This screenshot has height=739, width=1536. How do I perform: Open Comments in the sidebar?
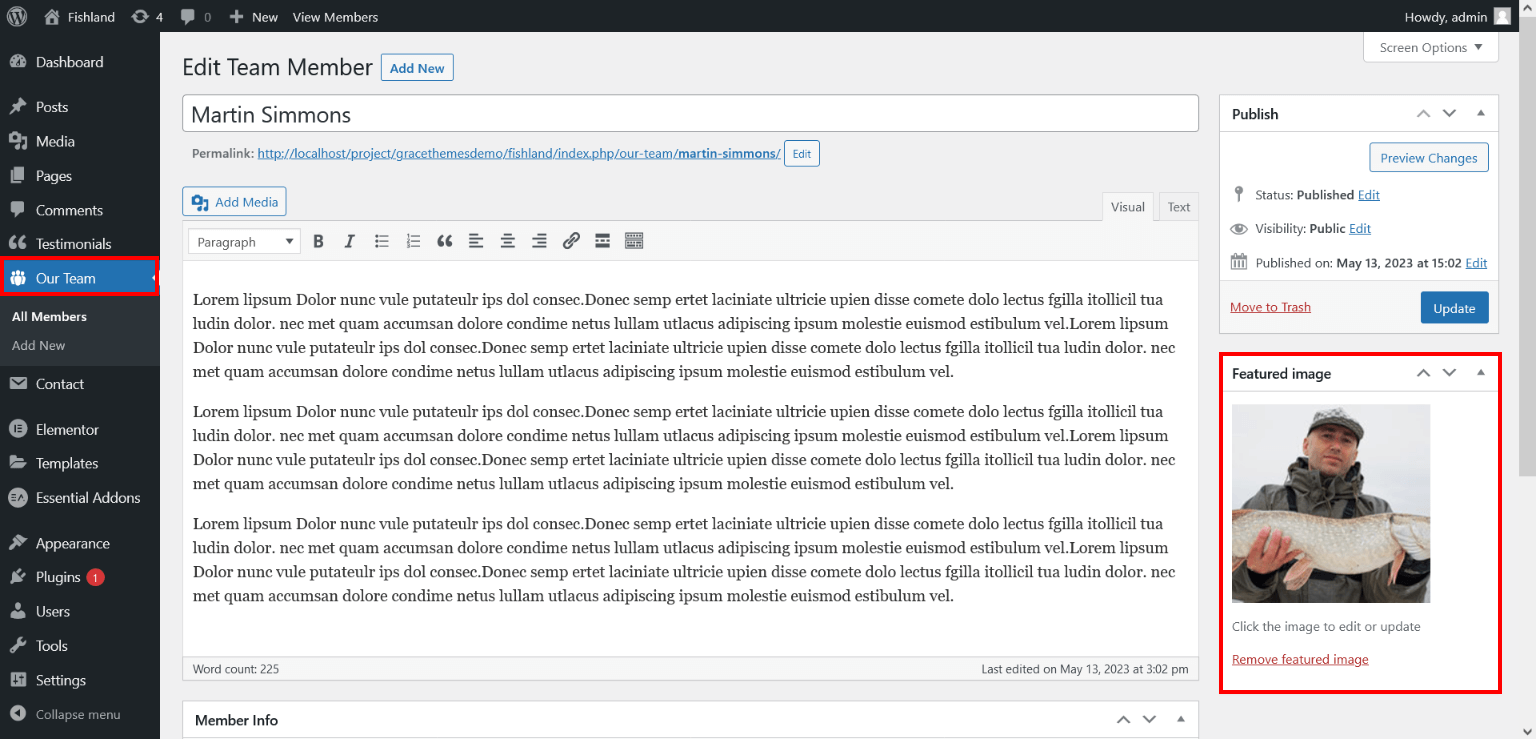coord(80,210)
